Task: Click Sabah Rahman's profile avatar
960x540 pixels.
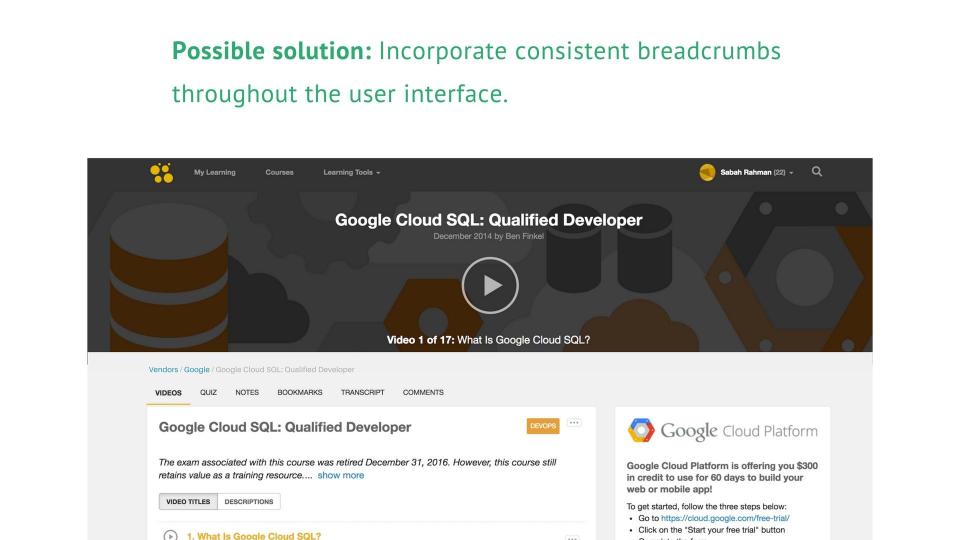Action: coord(707,173)
